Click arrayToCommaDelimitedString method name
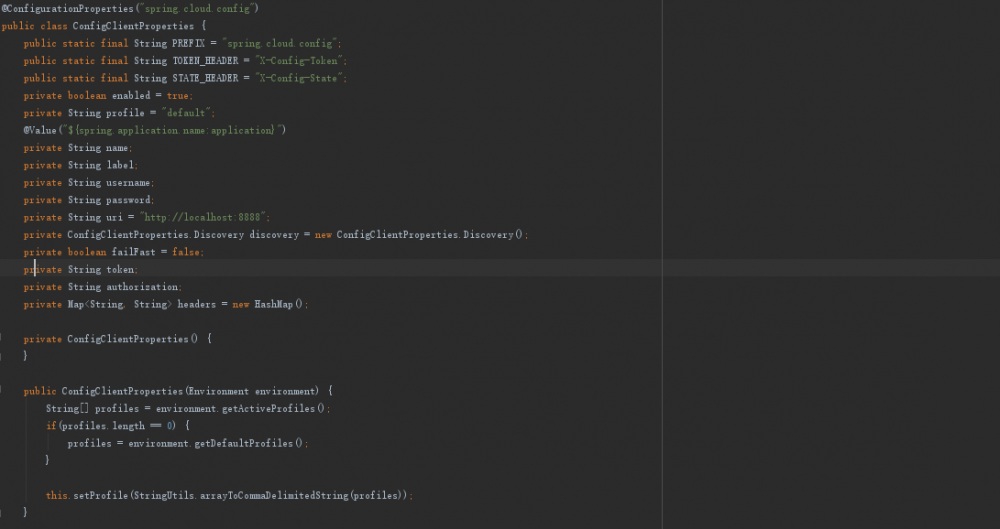 pos(274,496)
